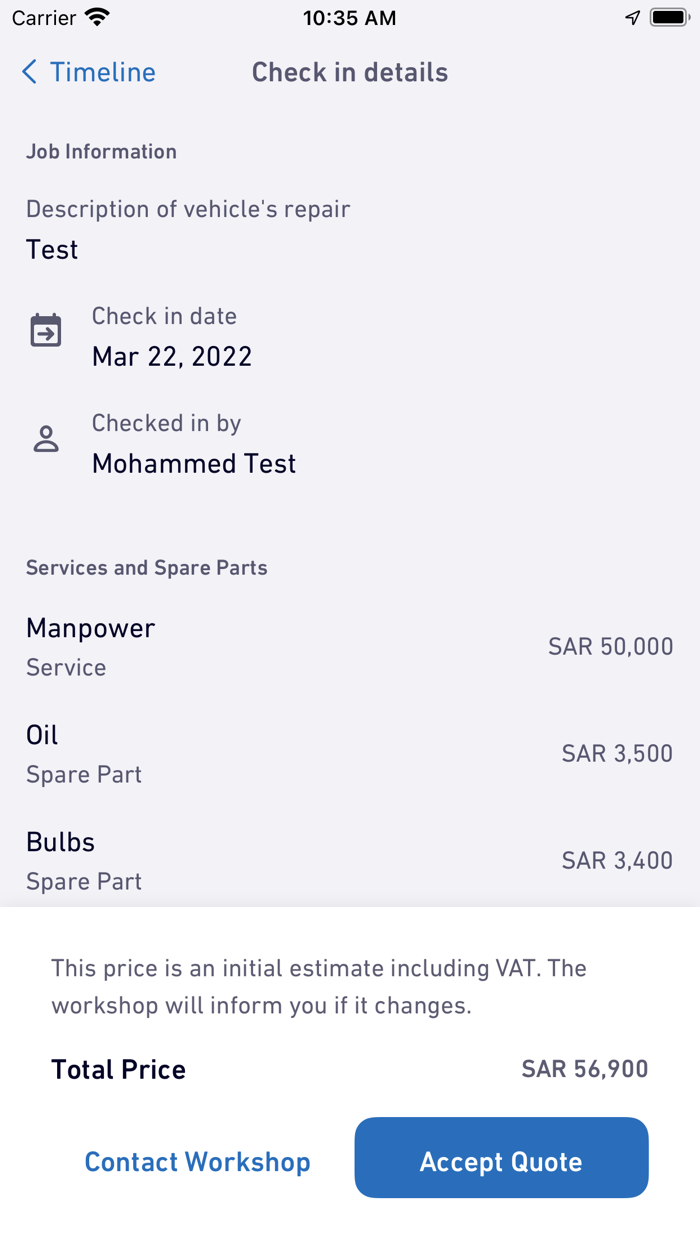Select the Bulbs spare part entry
This screenshot has height=1244, width=700.
pyautogui.click(x=60, y=842)
